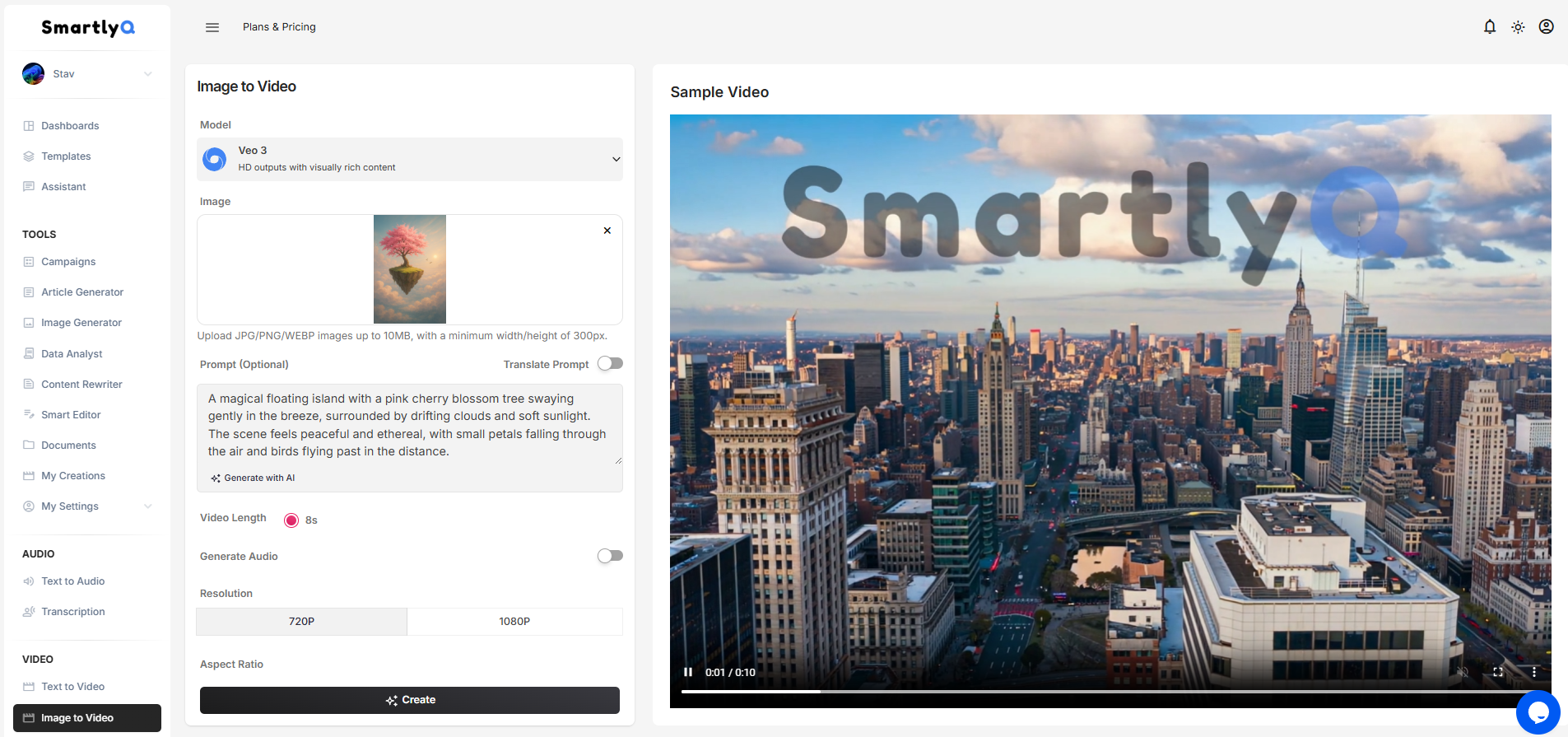Open Image Generator tool

81,323
